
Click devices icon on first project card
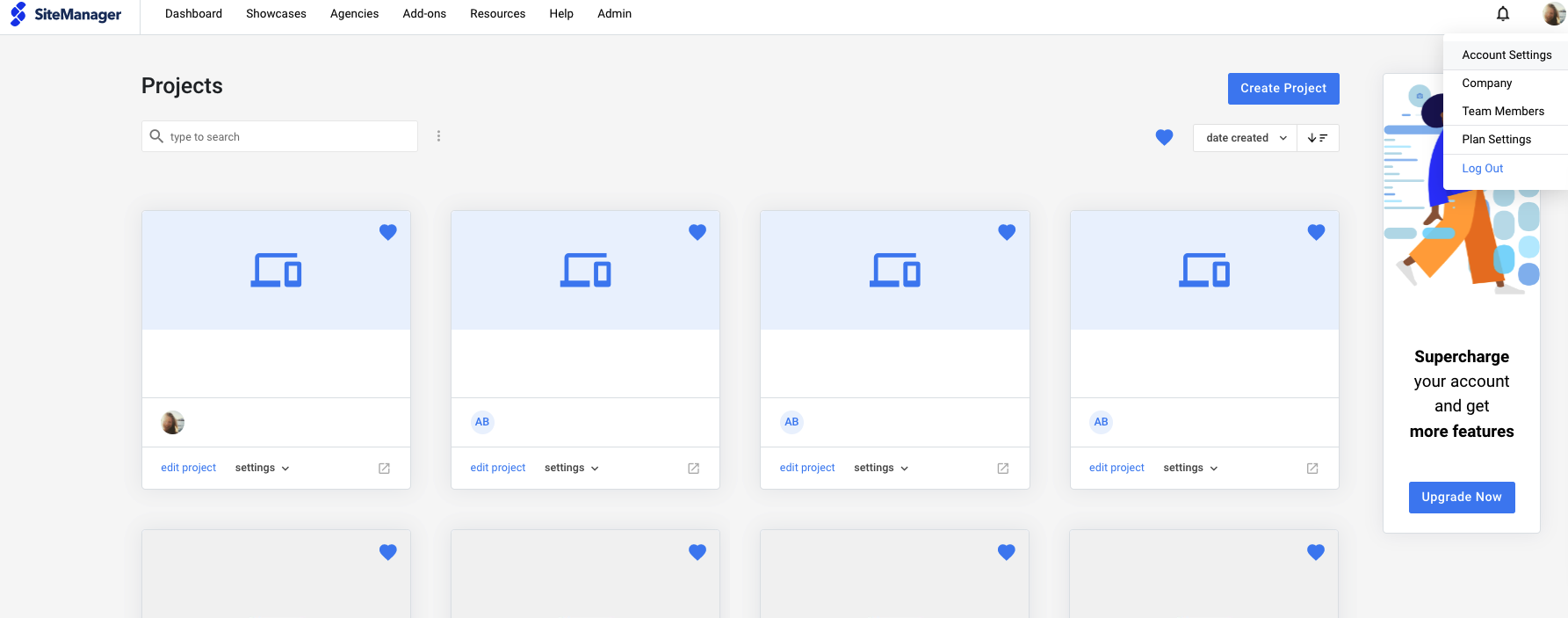pyautogui.click(x=277, y=270)
